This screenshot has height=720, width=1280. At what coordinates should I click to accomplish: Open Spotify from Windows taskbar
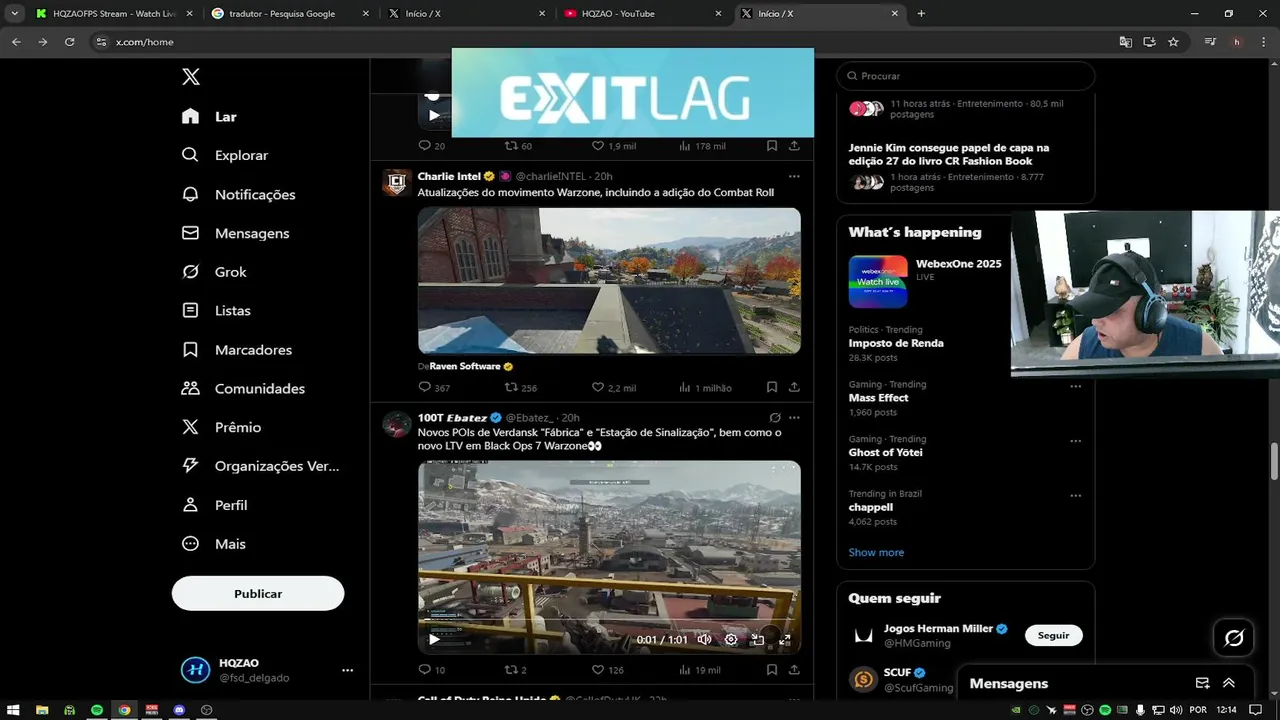[x=97, y=710]
